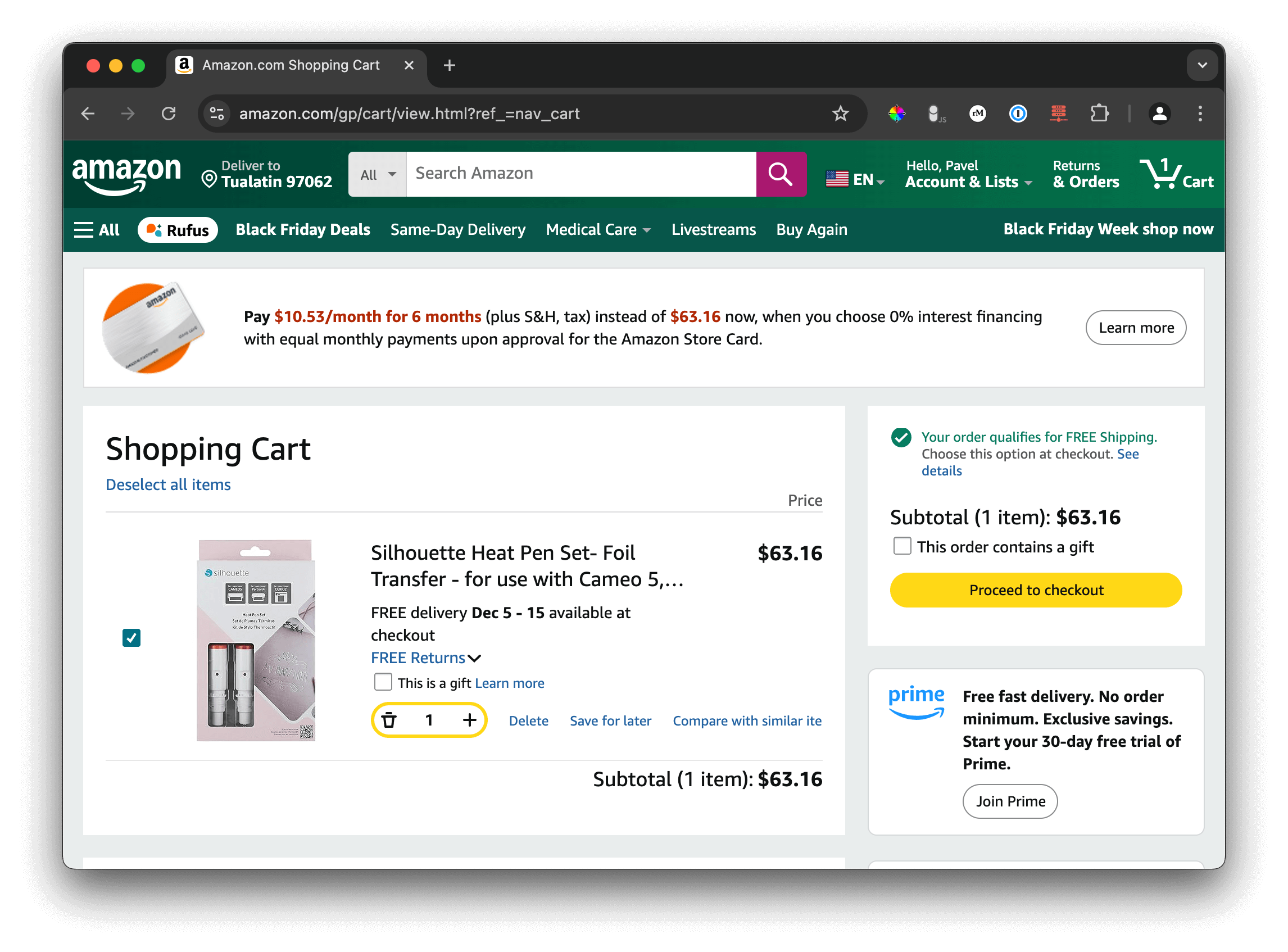The height and width of the screenshot is (952, 1288).
Task: Open site information icon in address bar
Action: (x=217, y=114)
